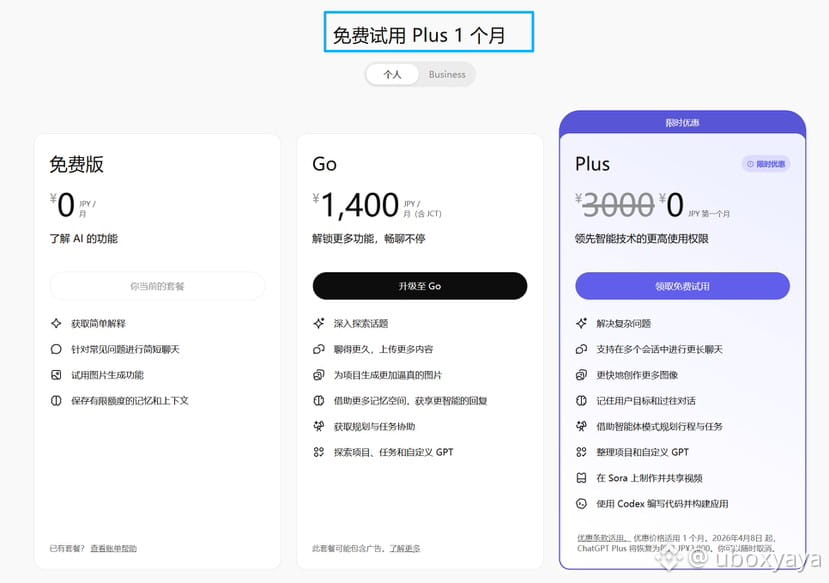829x583 pixels.
Task: Click the 限时优惠 badge beside the Plus title
Action: [766, 164]
